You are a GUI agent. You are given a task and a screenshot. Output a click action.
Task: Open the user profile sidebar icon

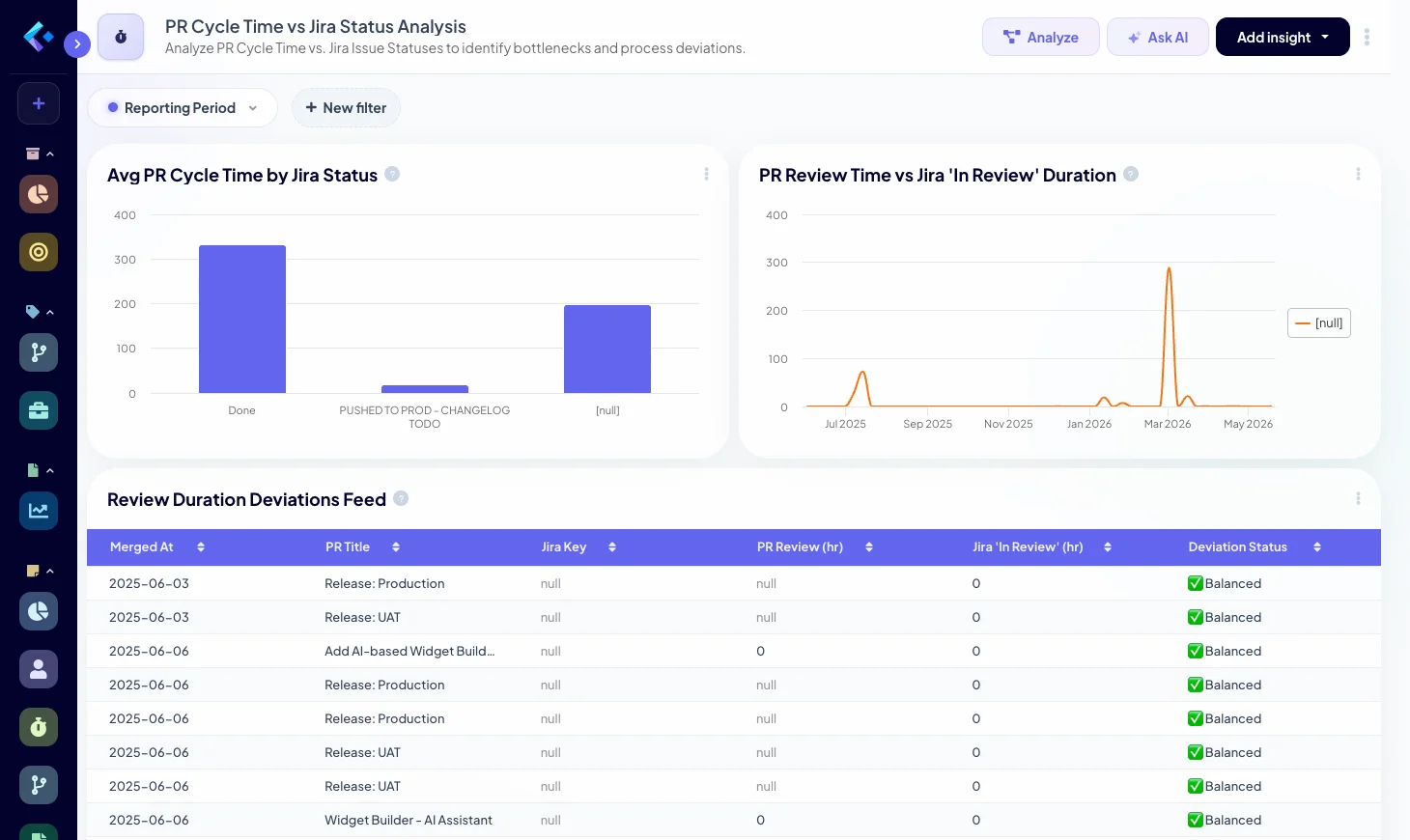39,669
